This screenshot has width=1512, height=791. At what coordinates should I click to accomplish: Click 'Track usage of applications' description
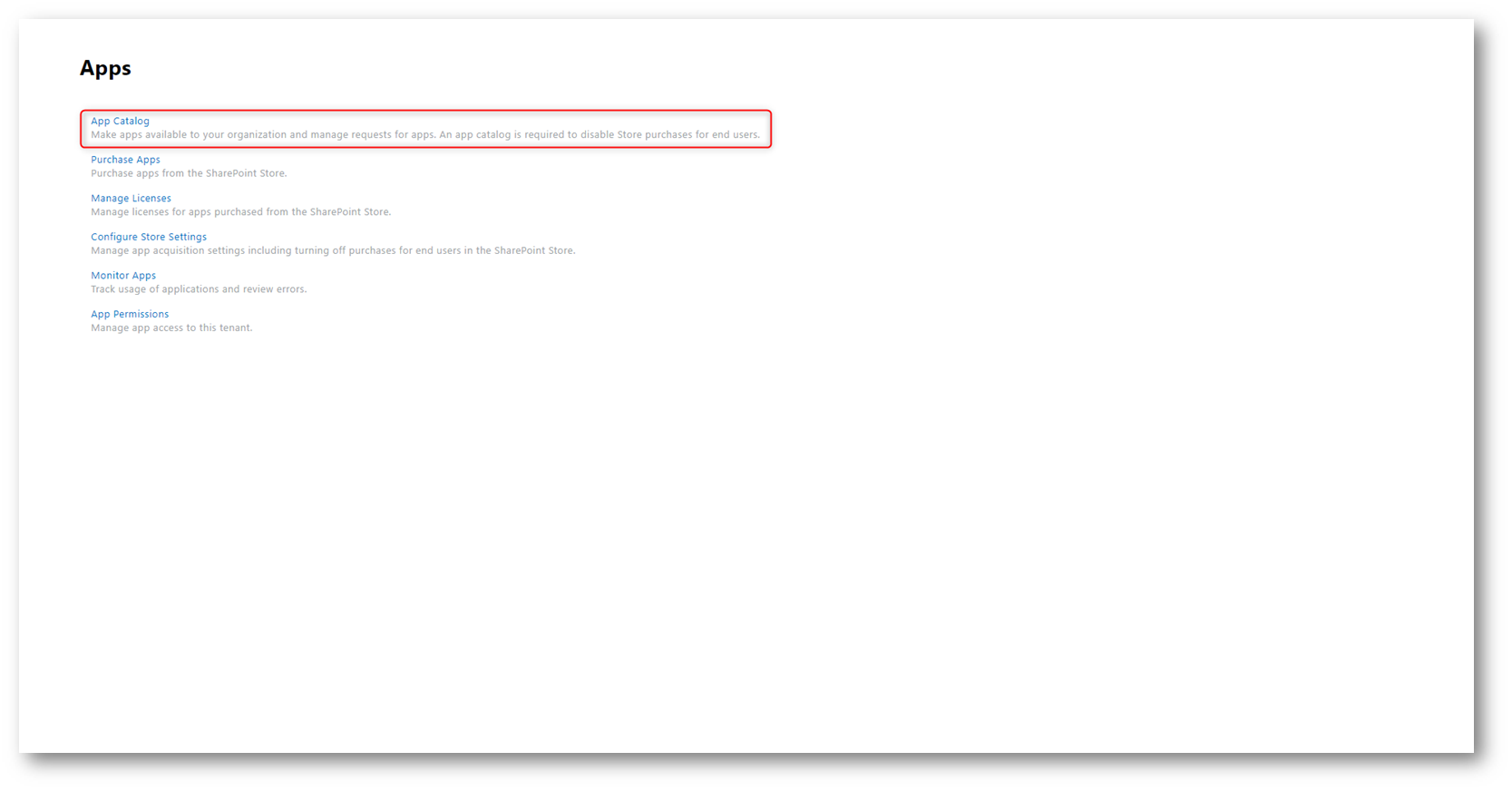click(199, 289)
